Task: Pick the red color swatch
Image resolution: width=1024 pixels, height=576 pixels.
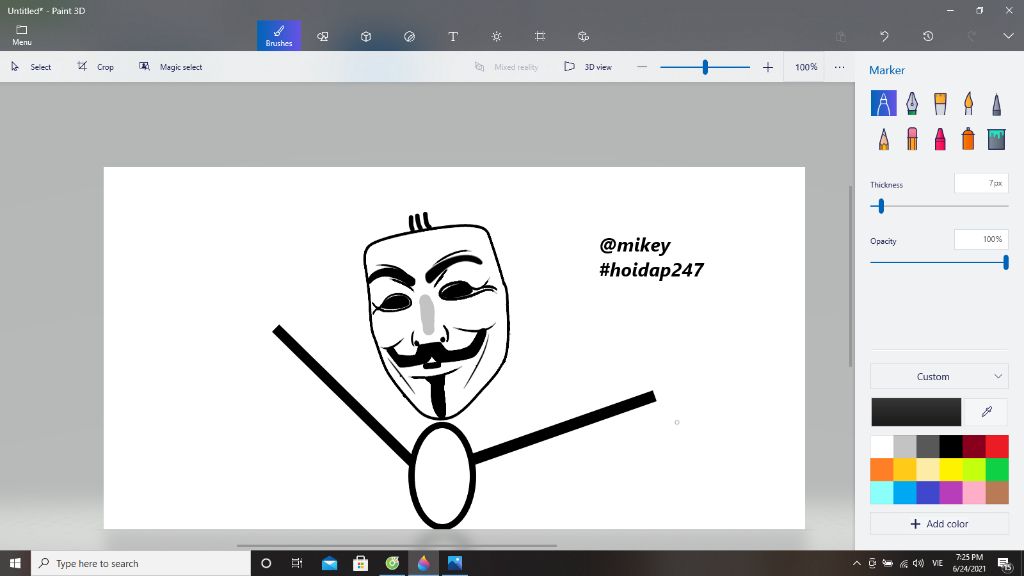Action: click(x=997, y=447)
